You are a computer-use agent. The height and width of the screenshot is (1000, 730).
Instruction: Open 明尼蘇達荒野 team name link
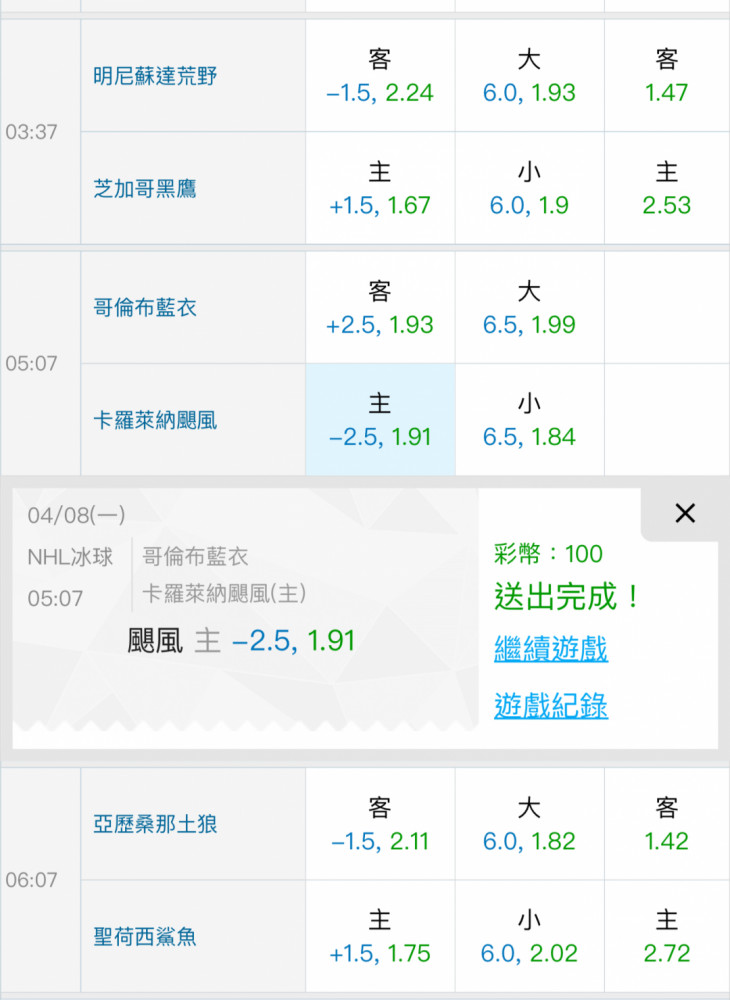[x=154, y=76]
